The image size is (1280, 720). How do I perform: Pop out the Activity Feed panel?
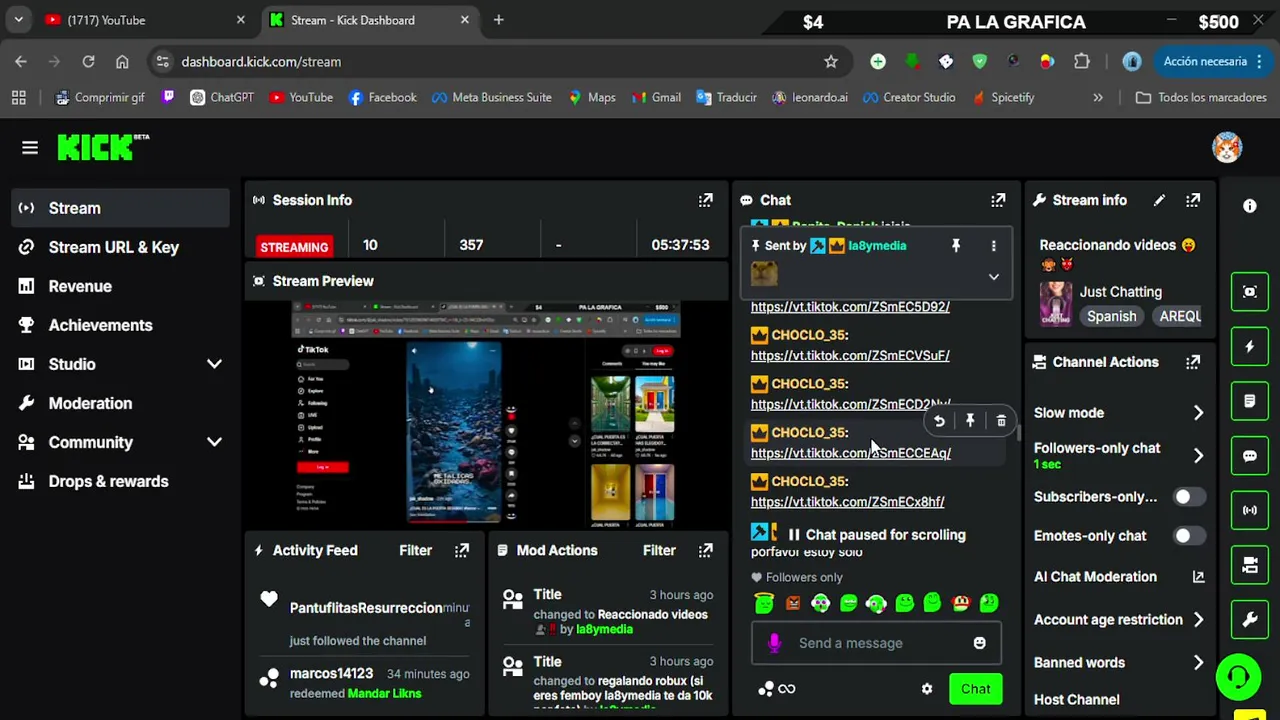pyautogui.click(x=462, y=550)
